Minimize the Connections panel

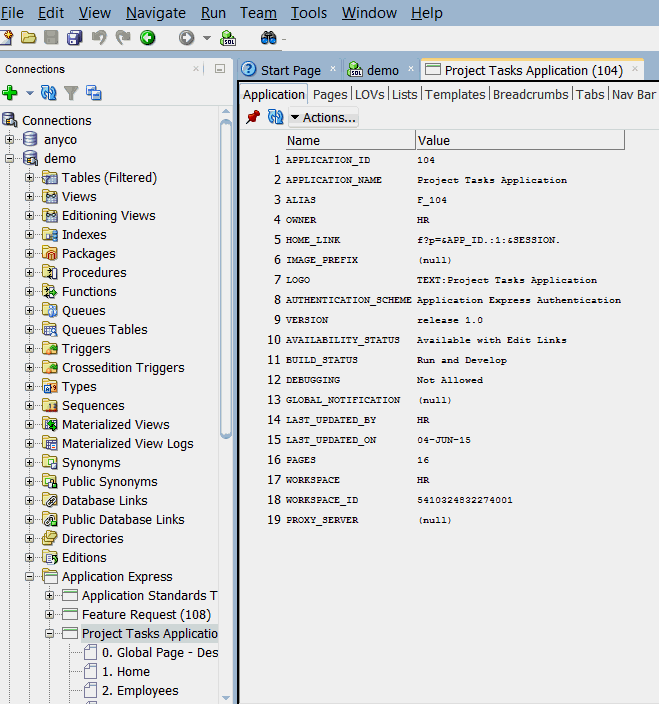click(x=220, y=69)
